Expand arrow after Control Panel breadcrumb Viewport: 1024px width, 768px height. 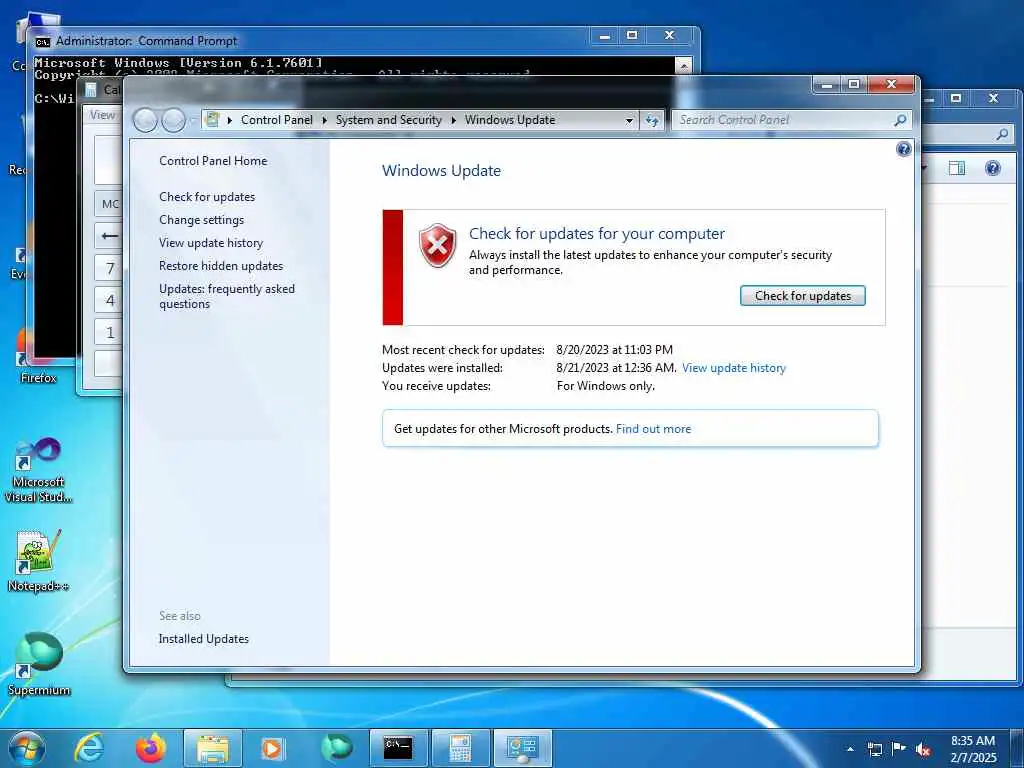pos(324,120)
